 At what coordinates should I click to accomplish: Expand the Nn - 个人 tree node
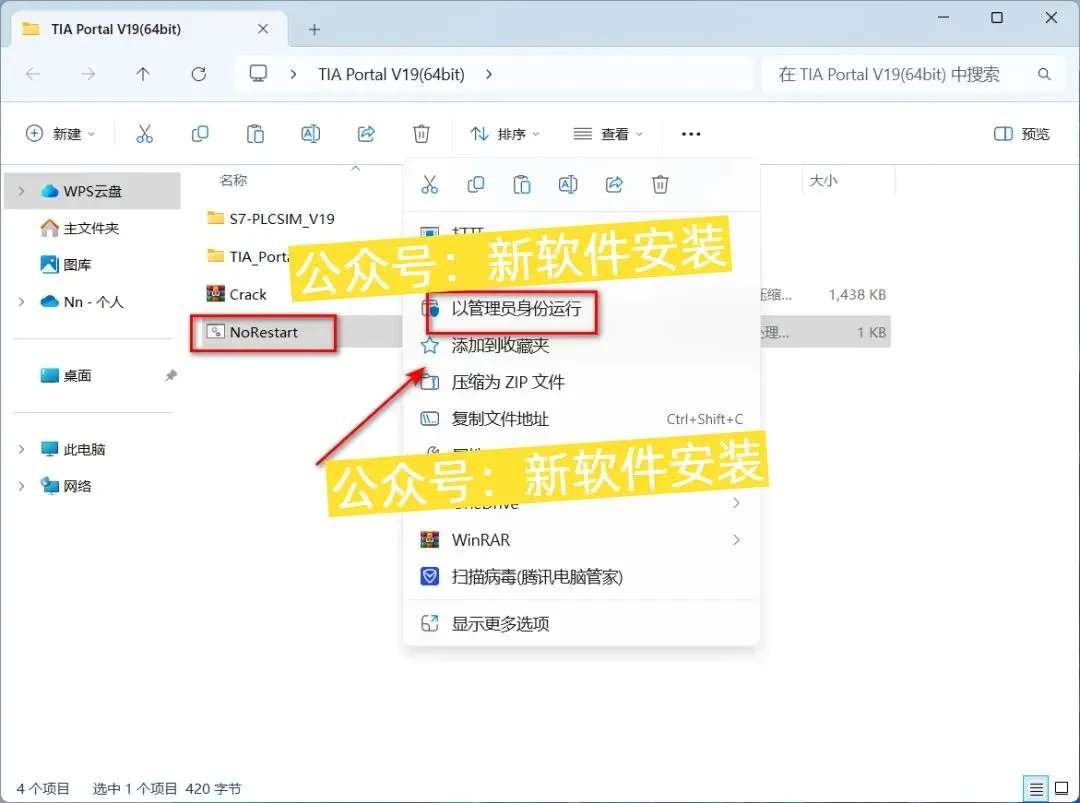[21, 302]
